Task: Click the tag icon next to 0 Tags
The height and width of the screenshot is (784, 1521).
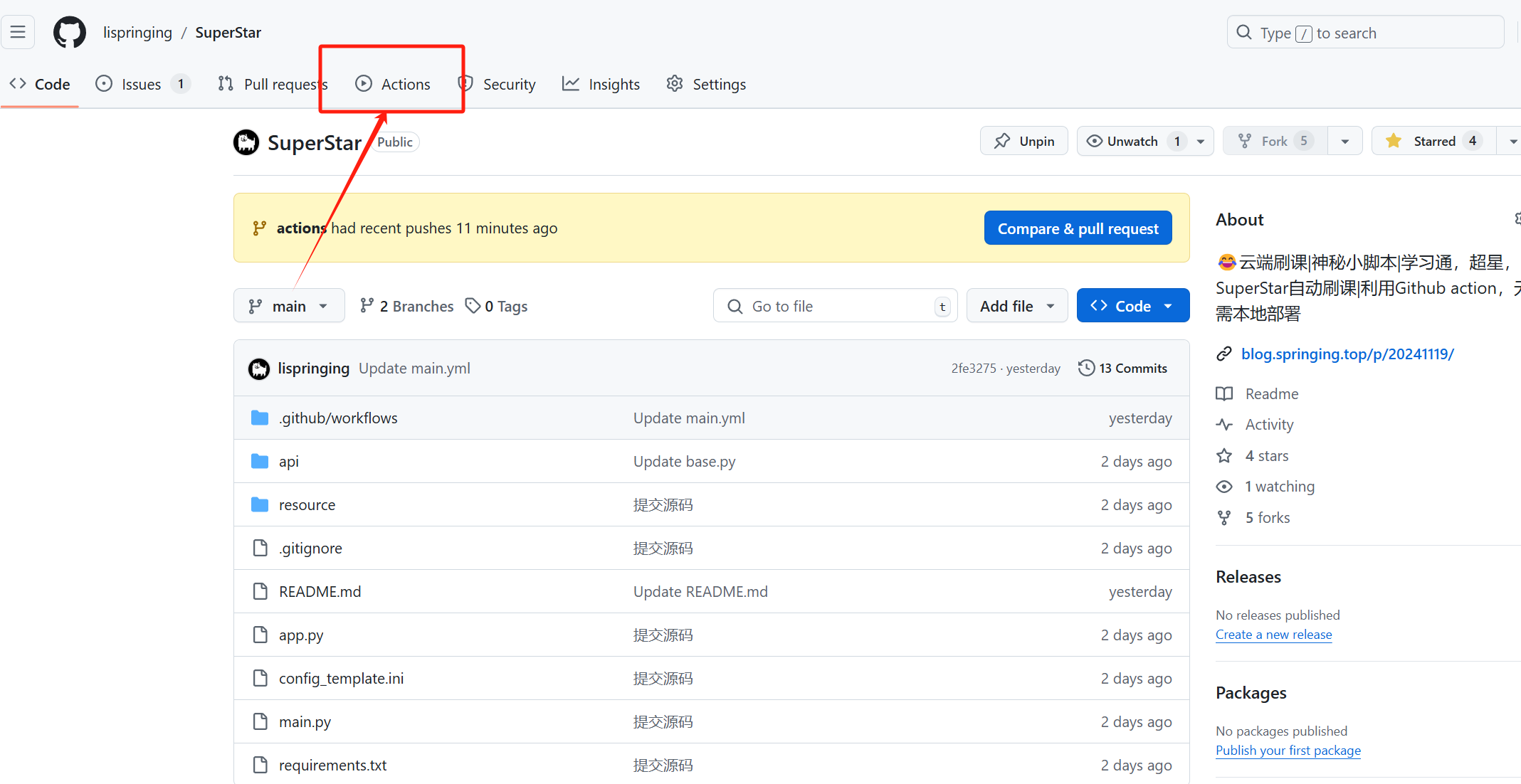Action: pos(473,306)
